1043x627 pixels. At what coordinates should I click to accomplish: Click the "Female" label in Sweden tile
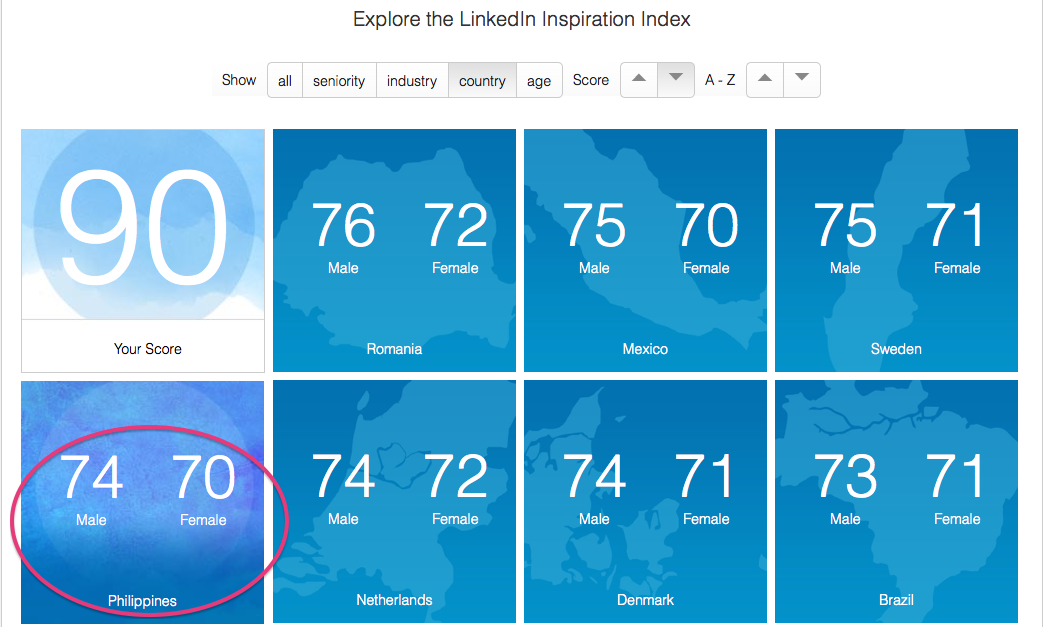pos(957,268)
